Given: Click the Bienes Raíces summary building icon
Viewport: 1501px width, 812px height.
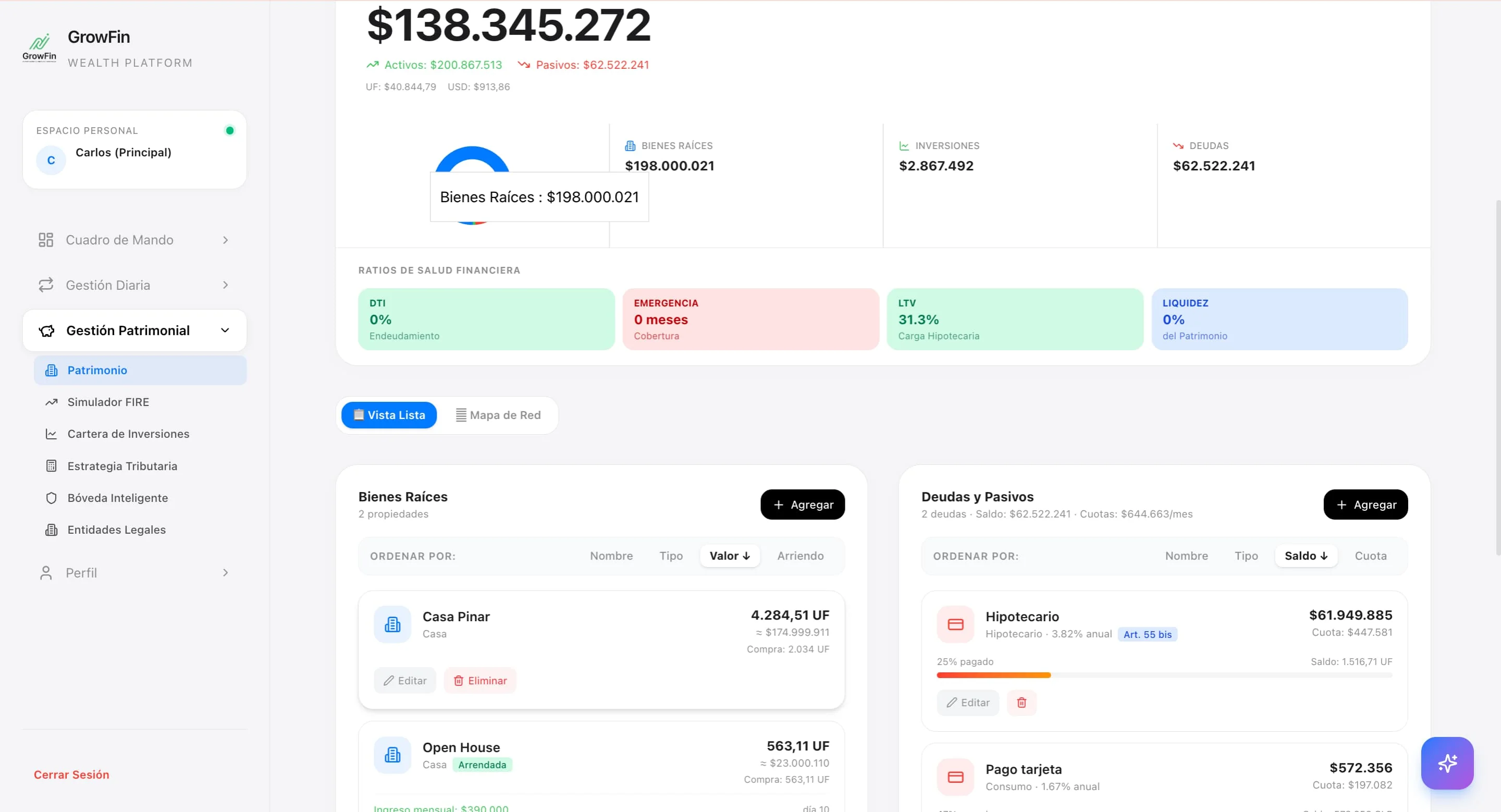Looking at the screenshot, I should (x=630, y=145).
